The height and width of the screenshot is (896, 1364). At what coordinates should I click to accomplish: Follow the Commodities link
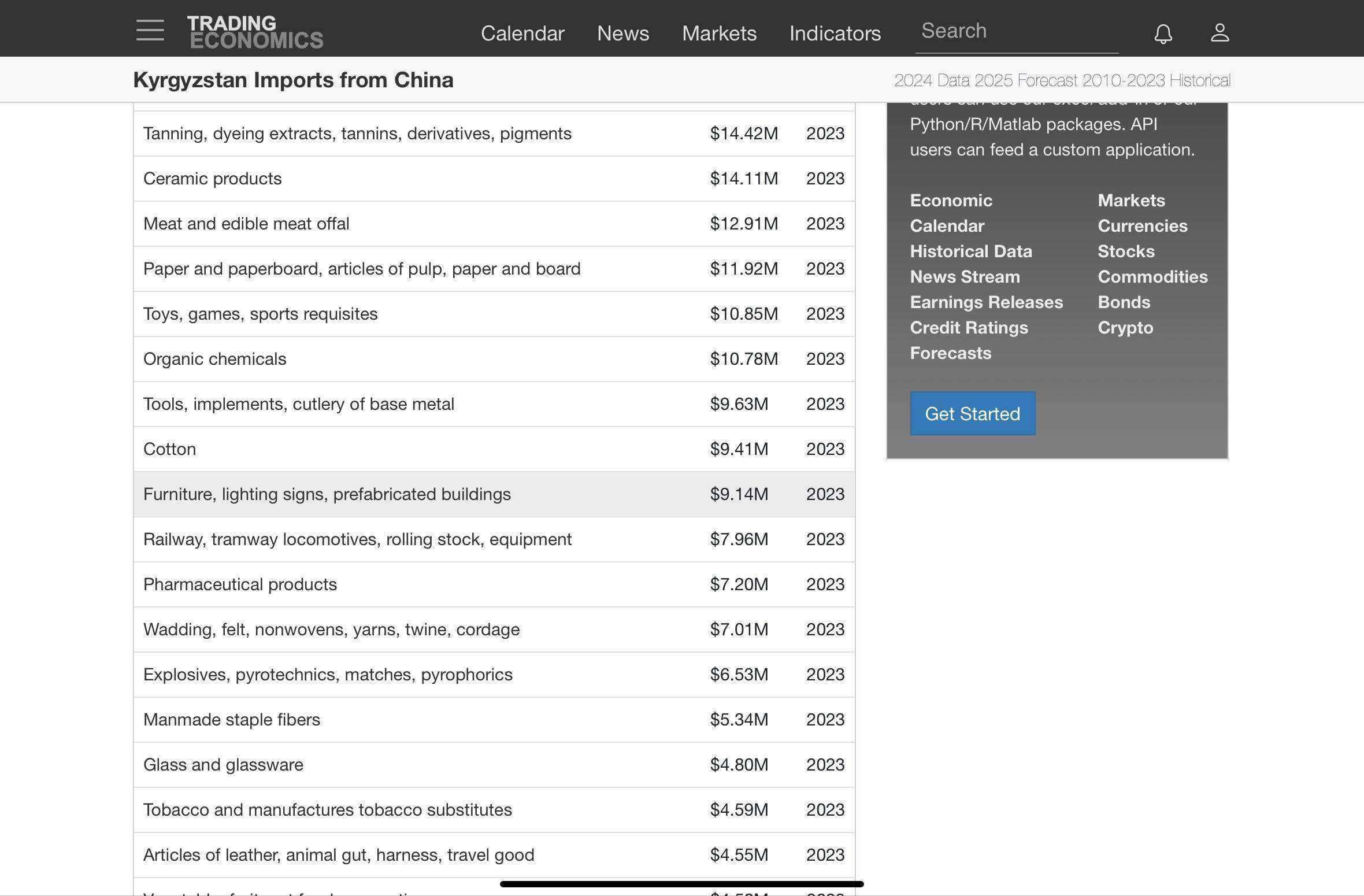click(x=1152, y=277)
